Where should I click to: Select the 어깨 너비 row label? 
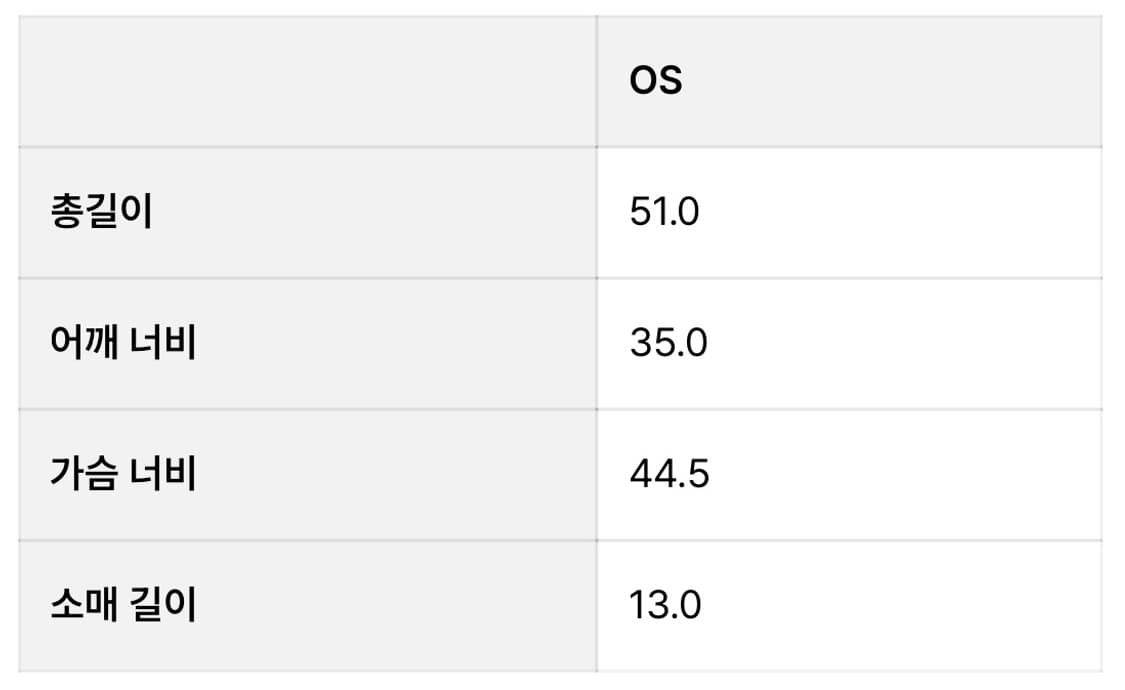click(123, 343)
